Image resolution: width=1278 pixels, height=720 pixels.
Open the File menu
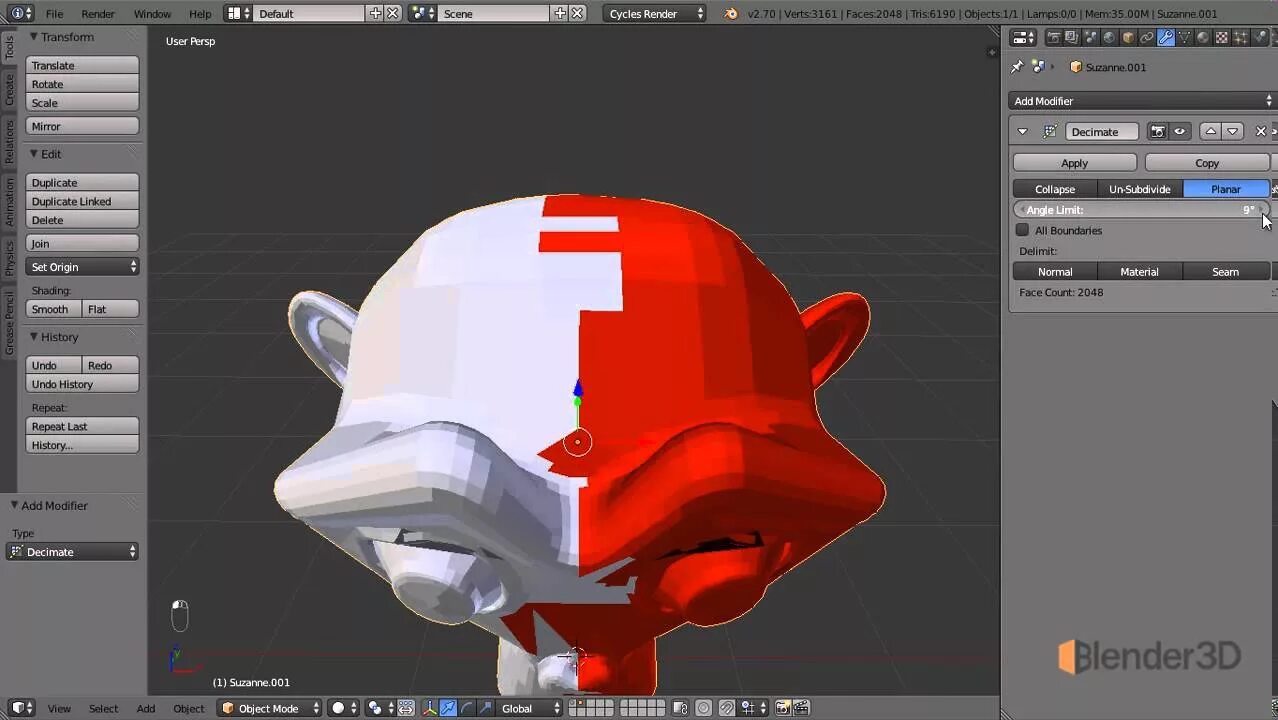(x=54, y=13)
